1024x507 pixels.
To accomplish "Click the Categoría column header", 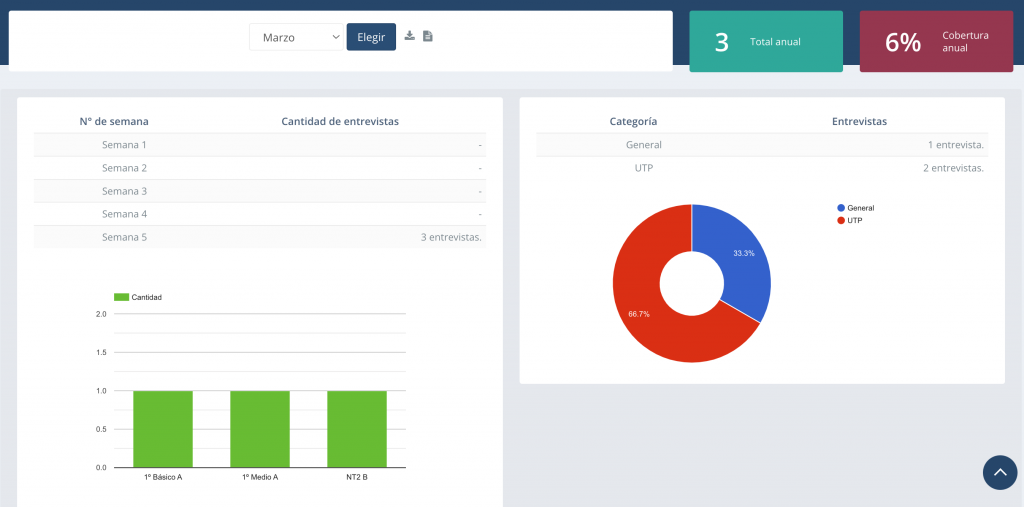I will click(x=633, y=121).
